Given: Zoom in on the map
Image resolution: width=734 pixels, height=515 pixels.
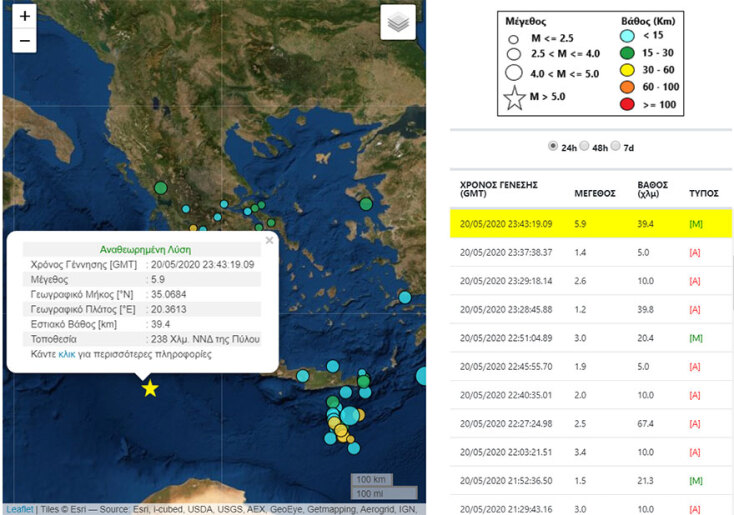Looking at the screenshot, I should point(25,17).
